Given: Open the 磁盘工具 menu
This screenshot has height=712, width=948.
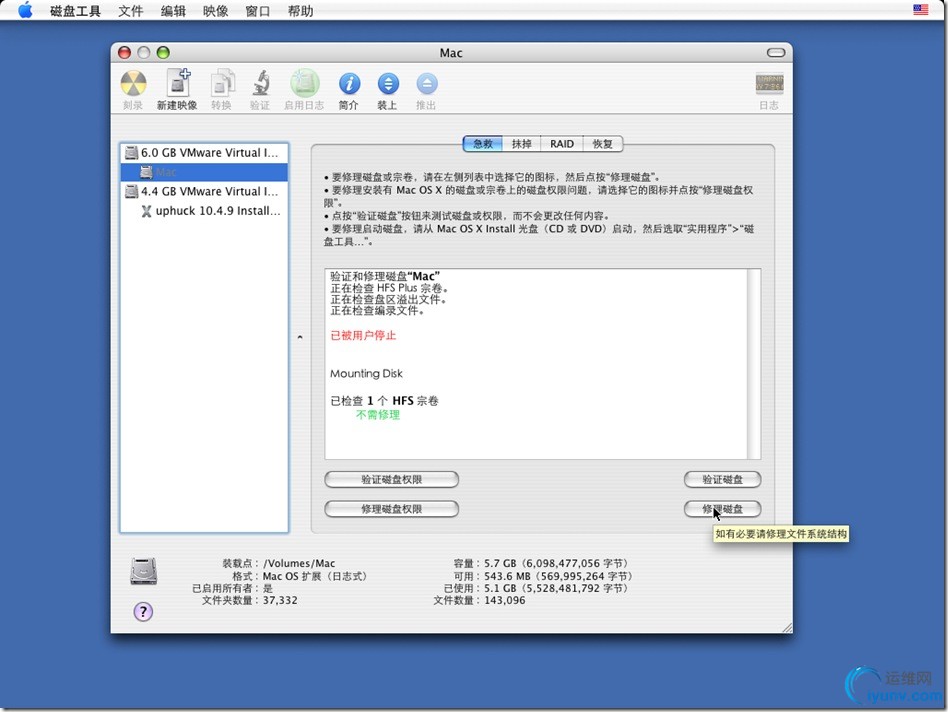Looking at the screenshot, I should point(75,11).
